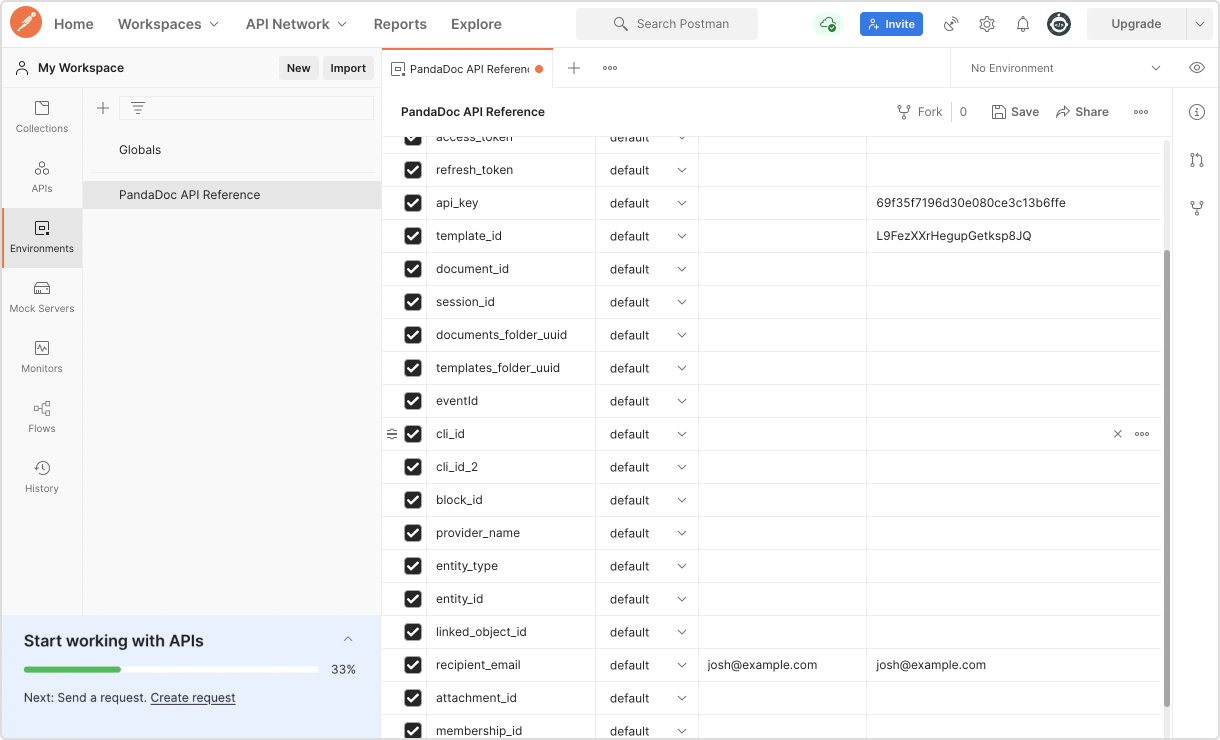The height and width of the screenshot is (740, 1220).
Task: Collapse the Start working with APIs panel
Action: pos(348,639)
